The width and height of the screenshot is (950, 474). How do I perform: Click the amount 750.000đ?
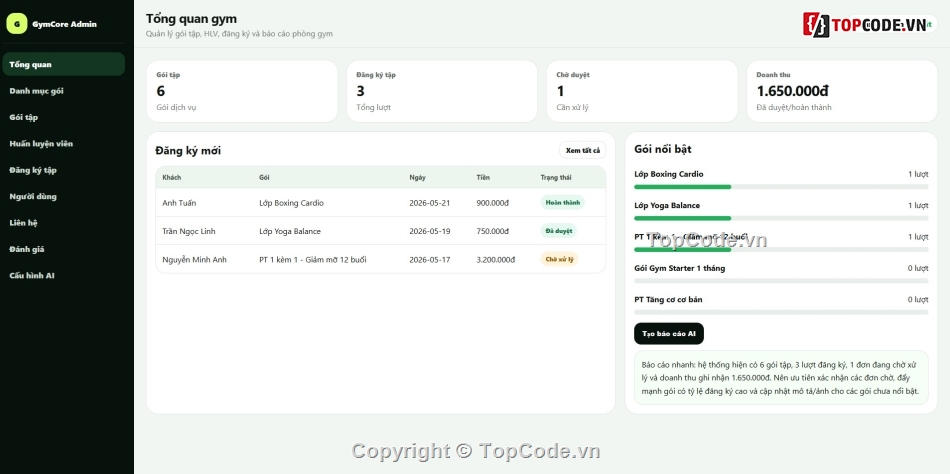493,231
